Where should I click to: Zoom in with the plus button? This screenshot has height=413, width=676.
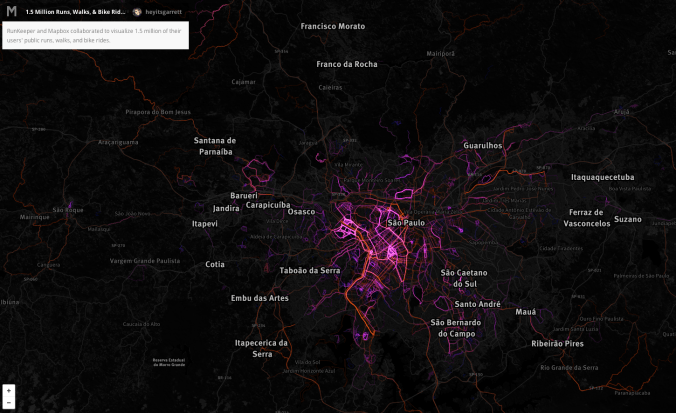point(9,390)
